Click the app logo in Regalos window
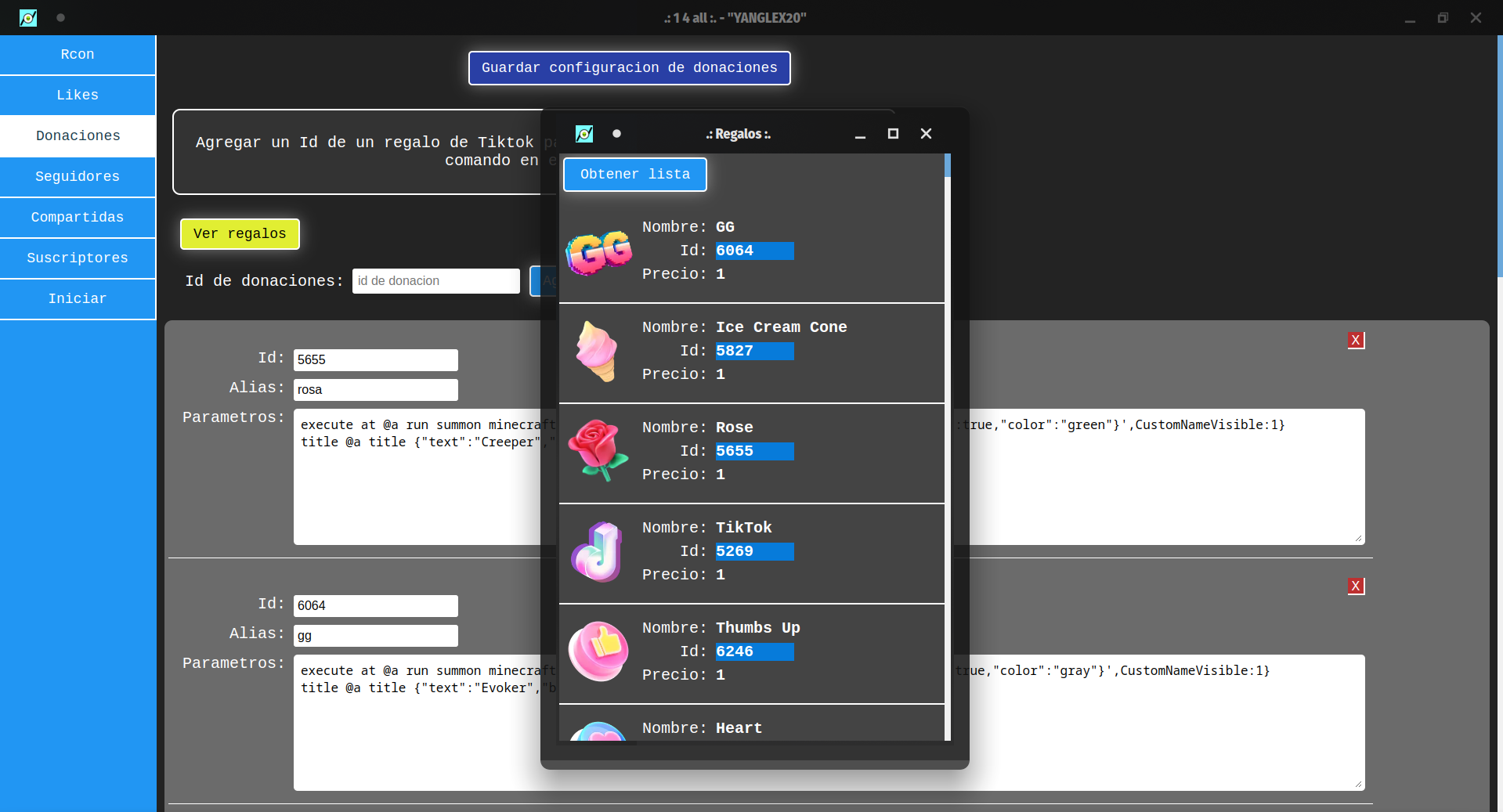The width and height of the screenshot is (1503, 812). point(584,134)
